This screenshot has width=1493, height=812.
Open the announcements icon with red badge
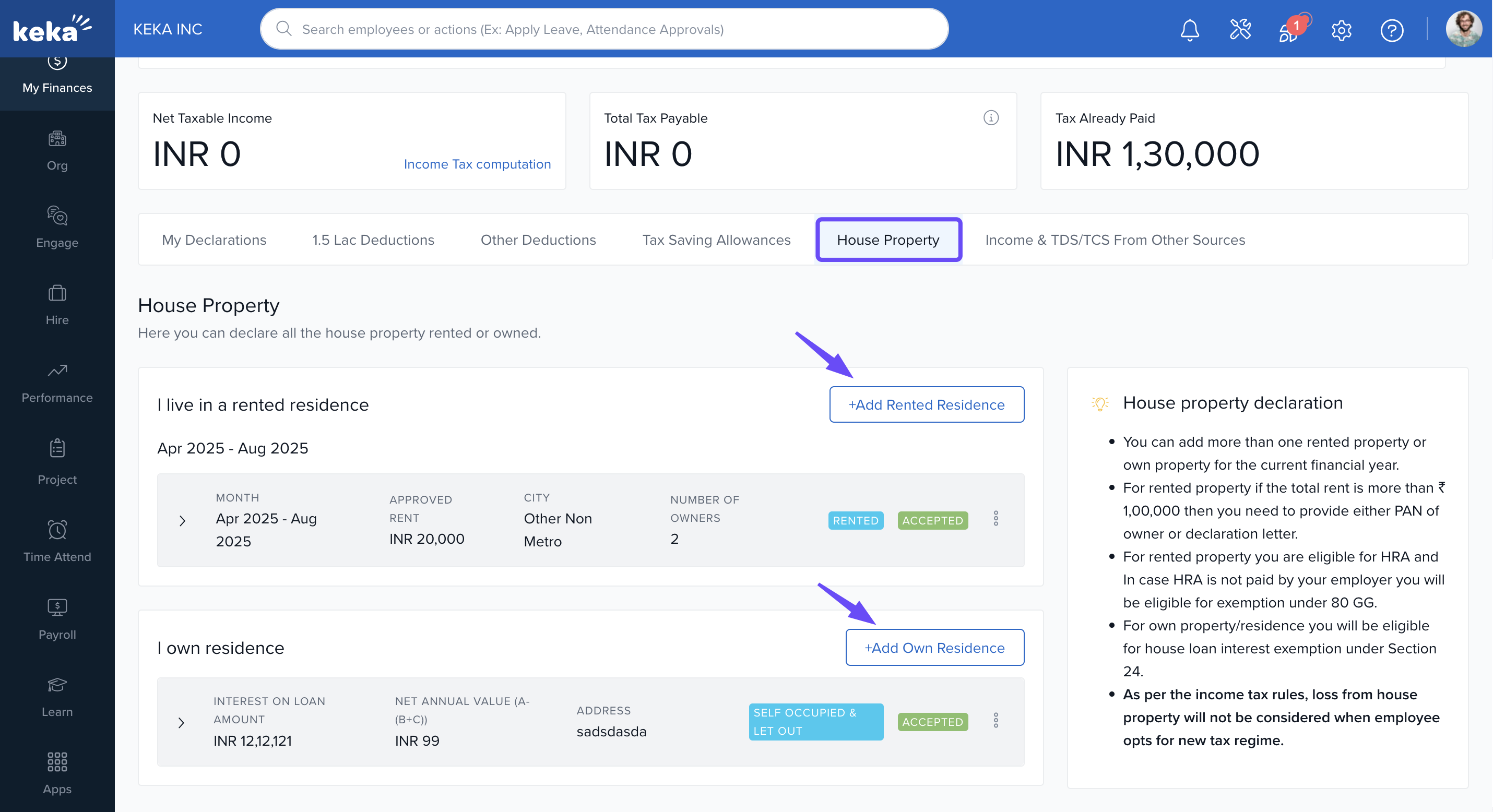point(1289,30)
